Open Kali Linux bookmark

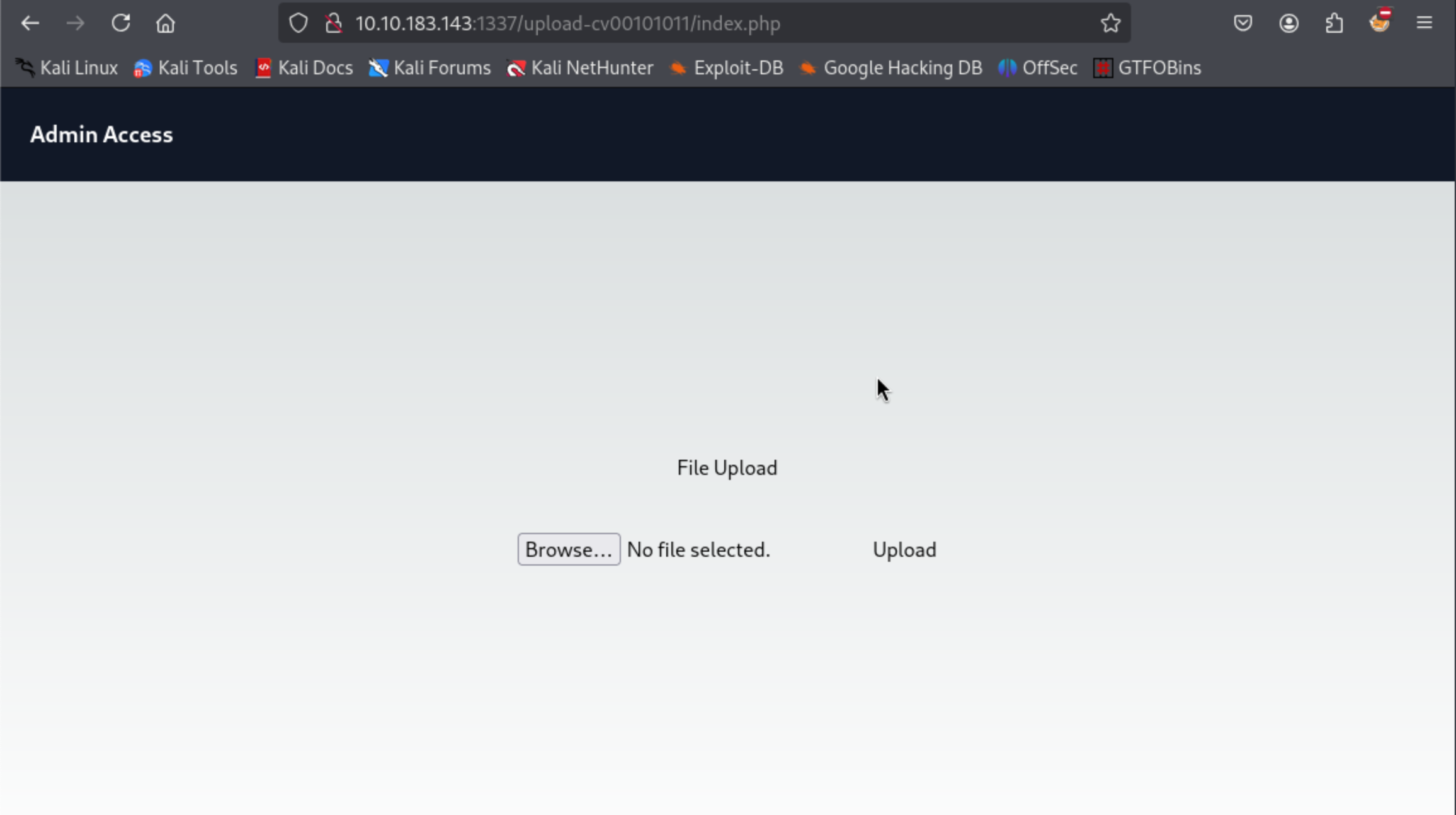(67, 67)
